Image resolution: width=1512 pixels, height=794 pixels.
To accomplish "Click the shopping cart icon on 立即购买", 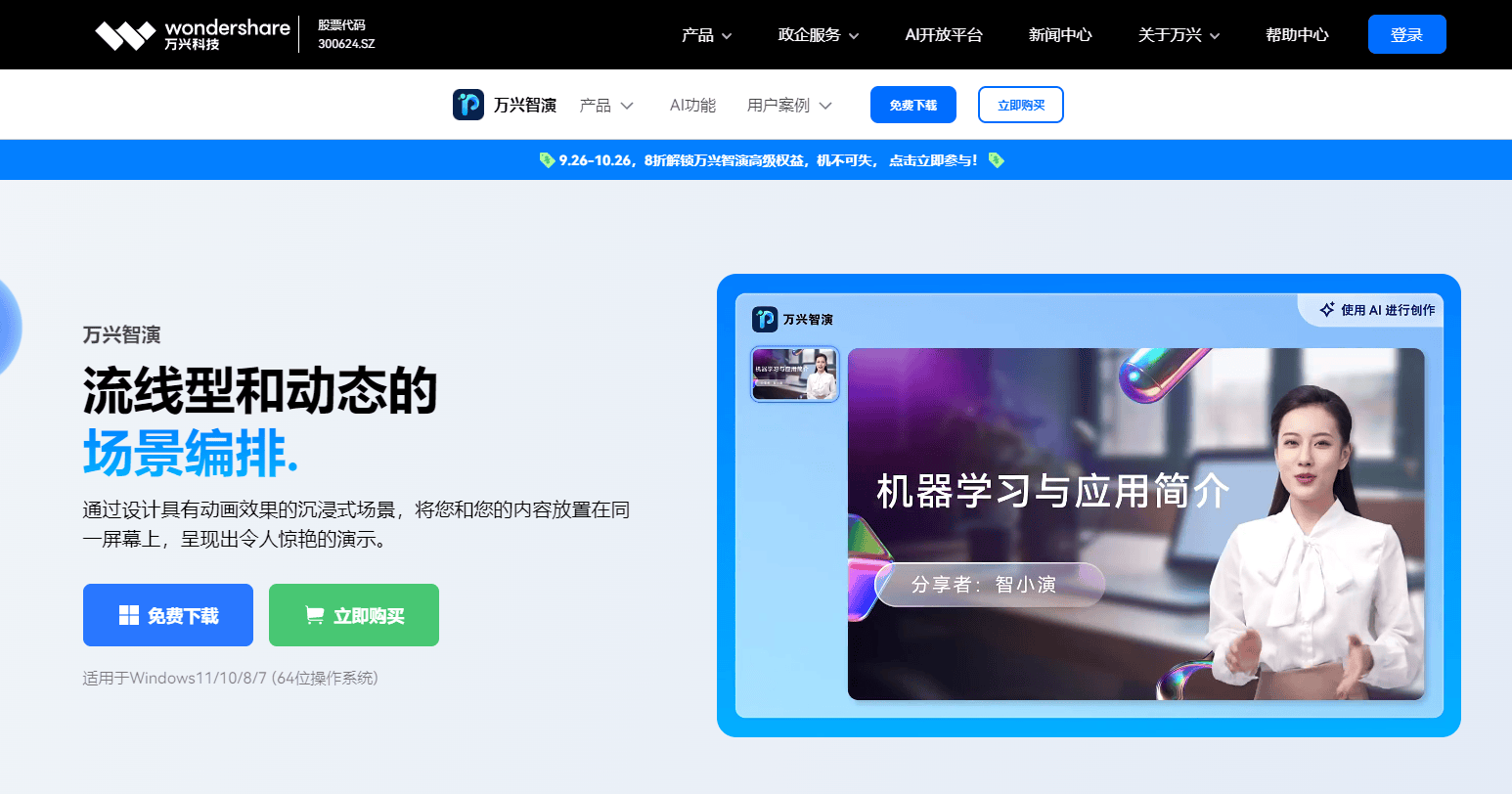I will pyautogui.click(x=314, y=614).
